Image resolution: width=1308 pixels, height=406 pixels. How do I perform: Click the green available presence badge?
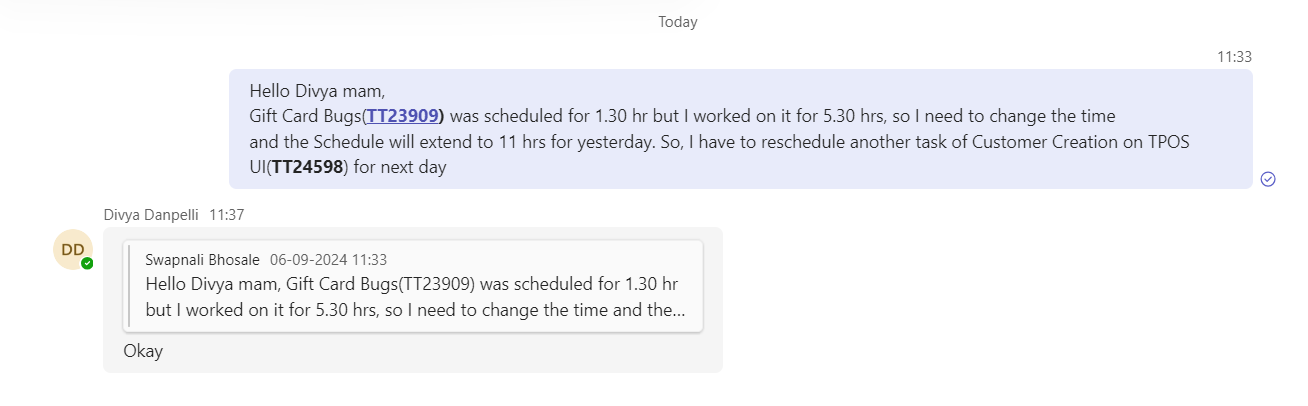(x=87, y=263)
